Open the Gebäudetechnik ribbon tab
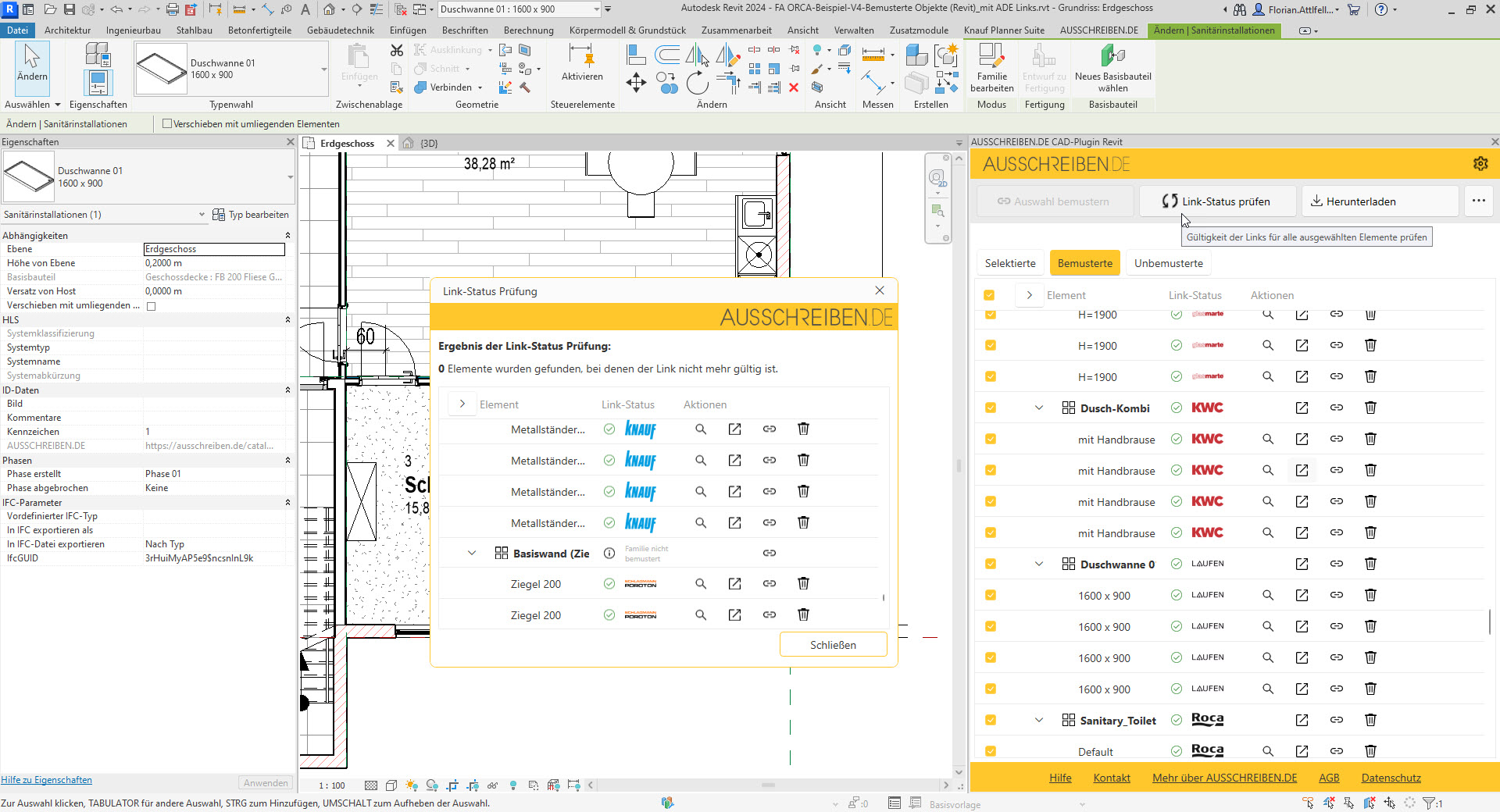Image resolution: width=1500 pixels, height=812 pixels. click(x=340, y=30)
